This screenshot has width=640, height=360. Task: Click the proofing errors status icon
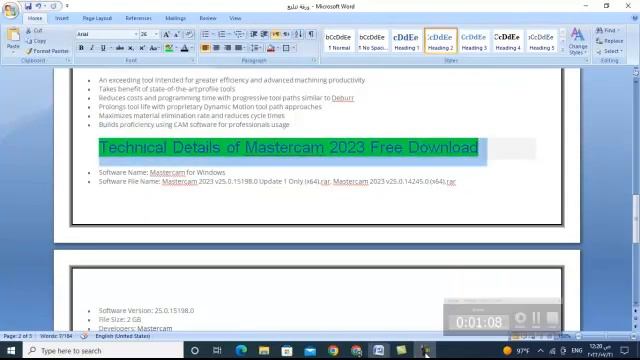pyautogui.click(x=84, y=336)
